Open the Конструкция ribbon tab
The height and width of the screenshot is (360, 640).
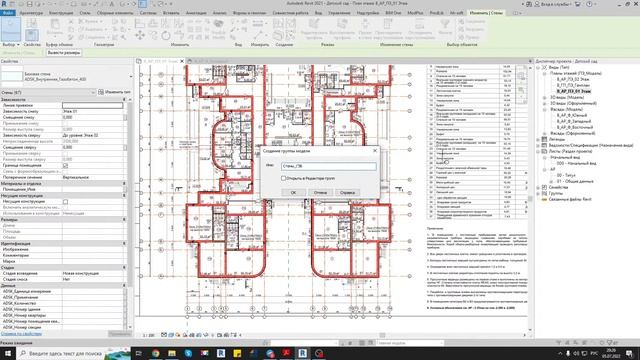click(x=61, y=13)
